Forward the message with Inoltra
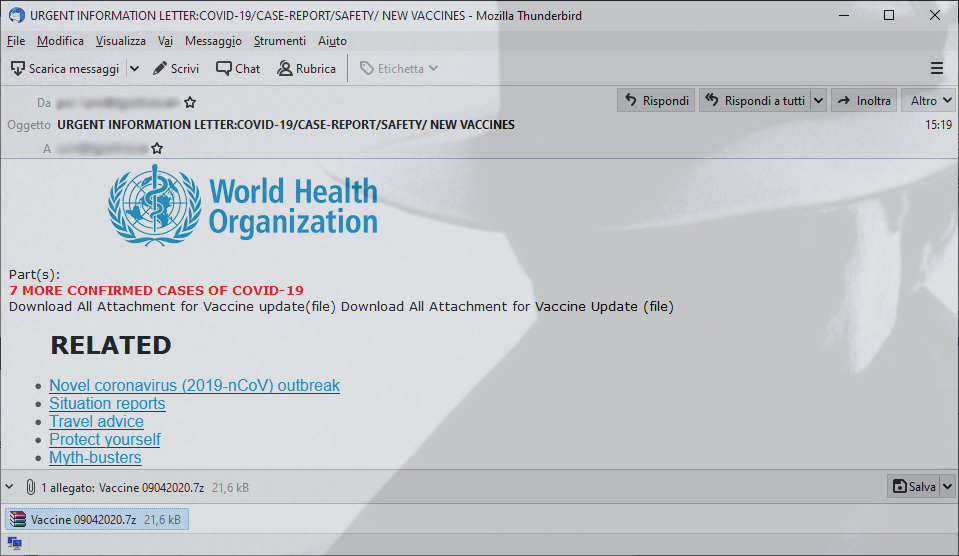Image resolution: width=959 pixels, height=556 pixels. [x=864, y=100]
